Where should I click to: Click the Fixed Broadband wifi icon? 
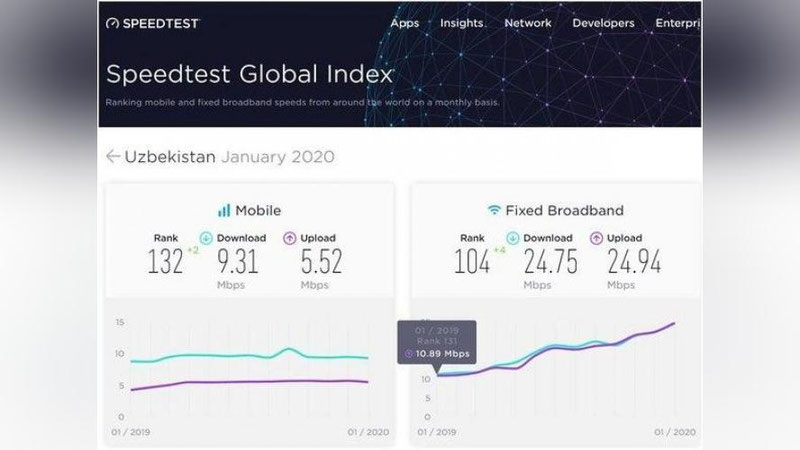coord(494,210)
